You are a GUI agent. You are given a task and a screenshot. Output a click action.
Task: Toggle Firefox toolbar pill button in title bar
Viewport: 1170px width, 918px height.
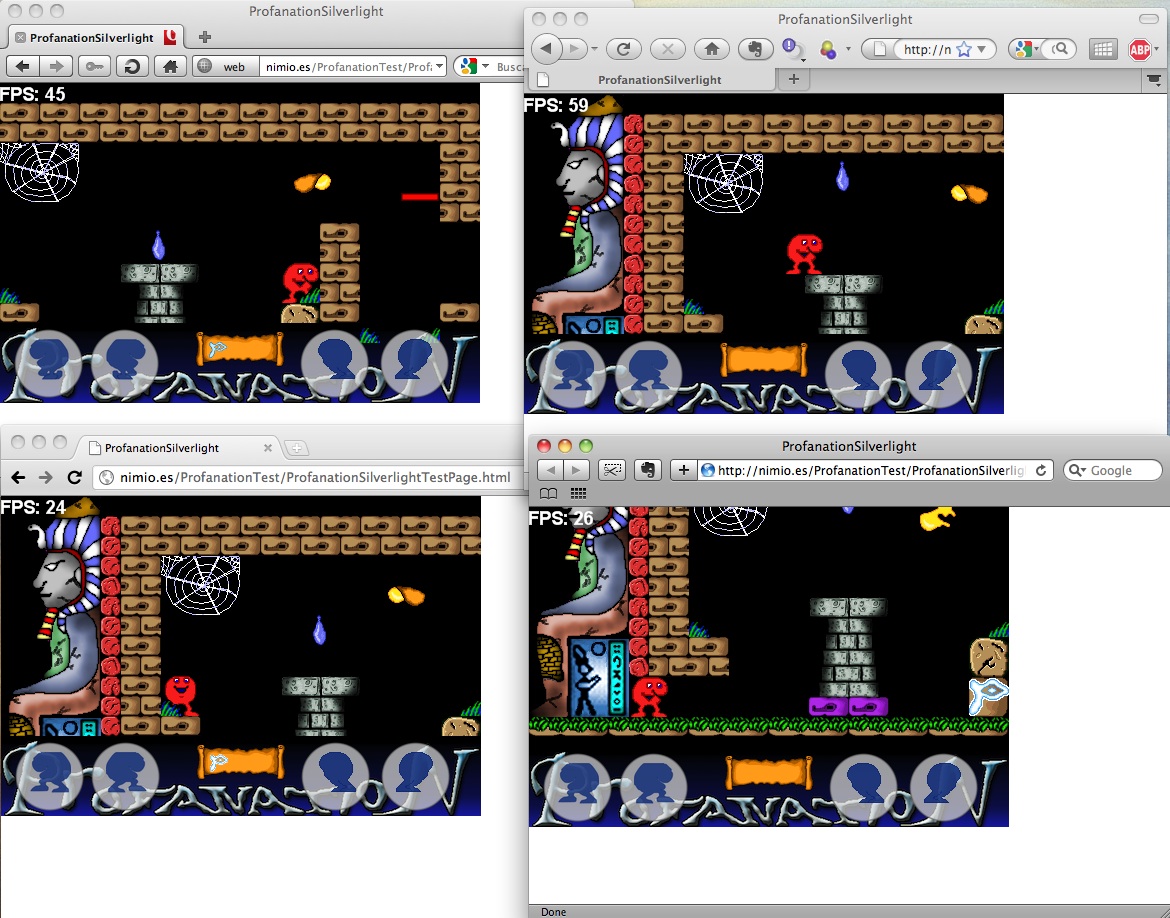pos(1149,19)
